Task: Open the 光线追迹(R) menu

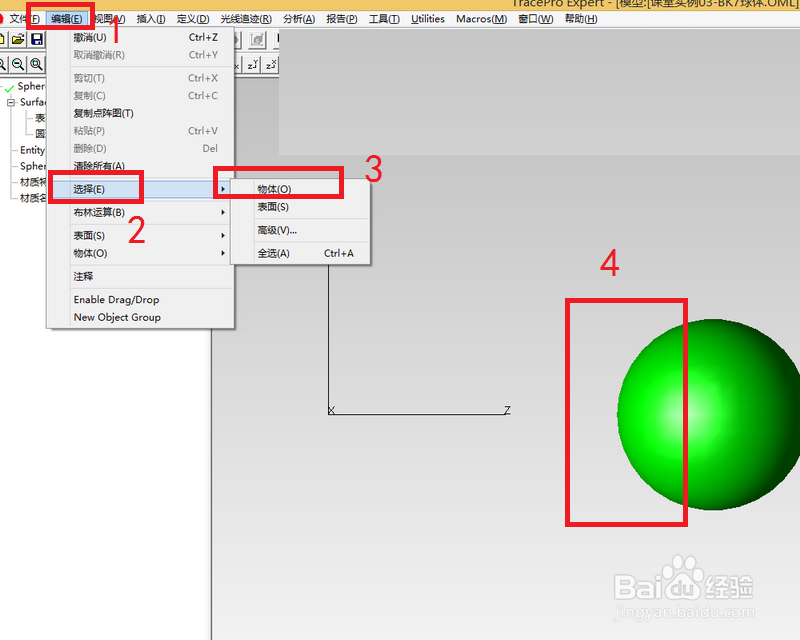Action: coord(246,19)
